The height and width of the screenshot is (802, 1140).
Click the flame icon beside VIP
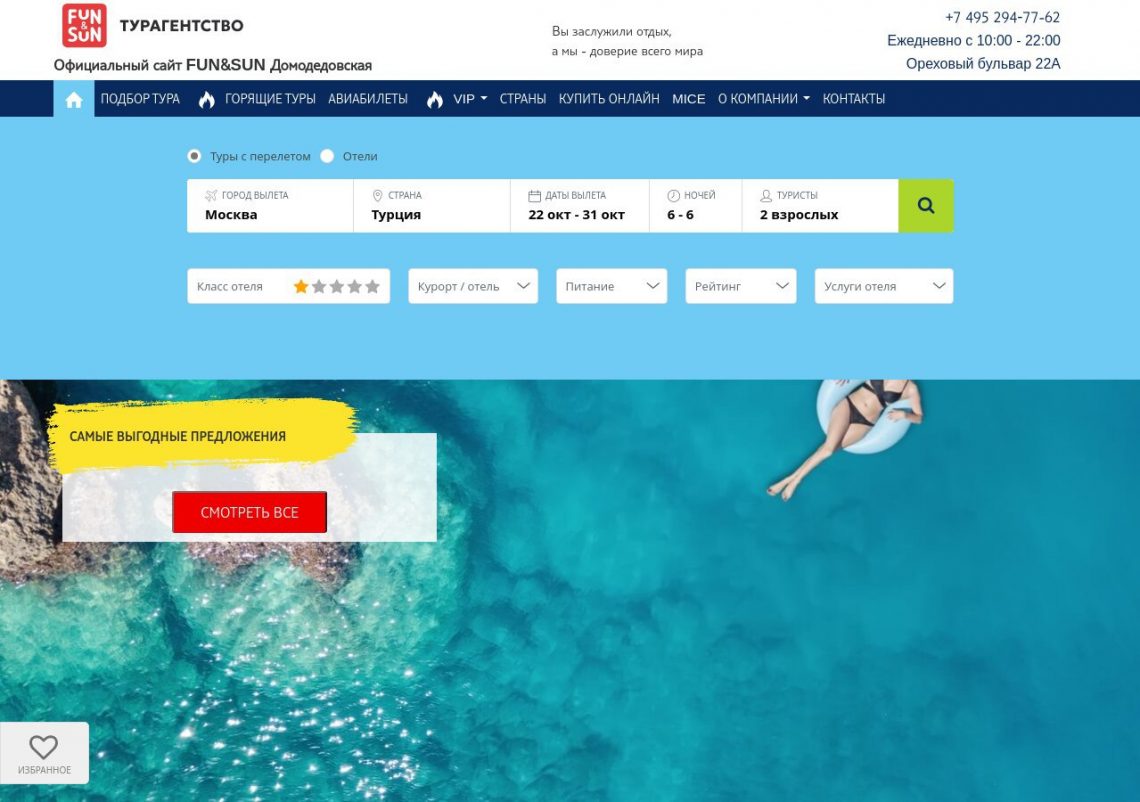[x=435, y=99]
